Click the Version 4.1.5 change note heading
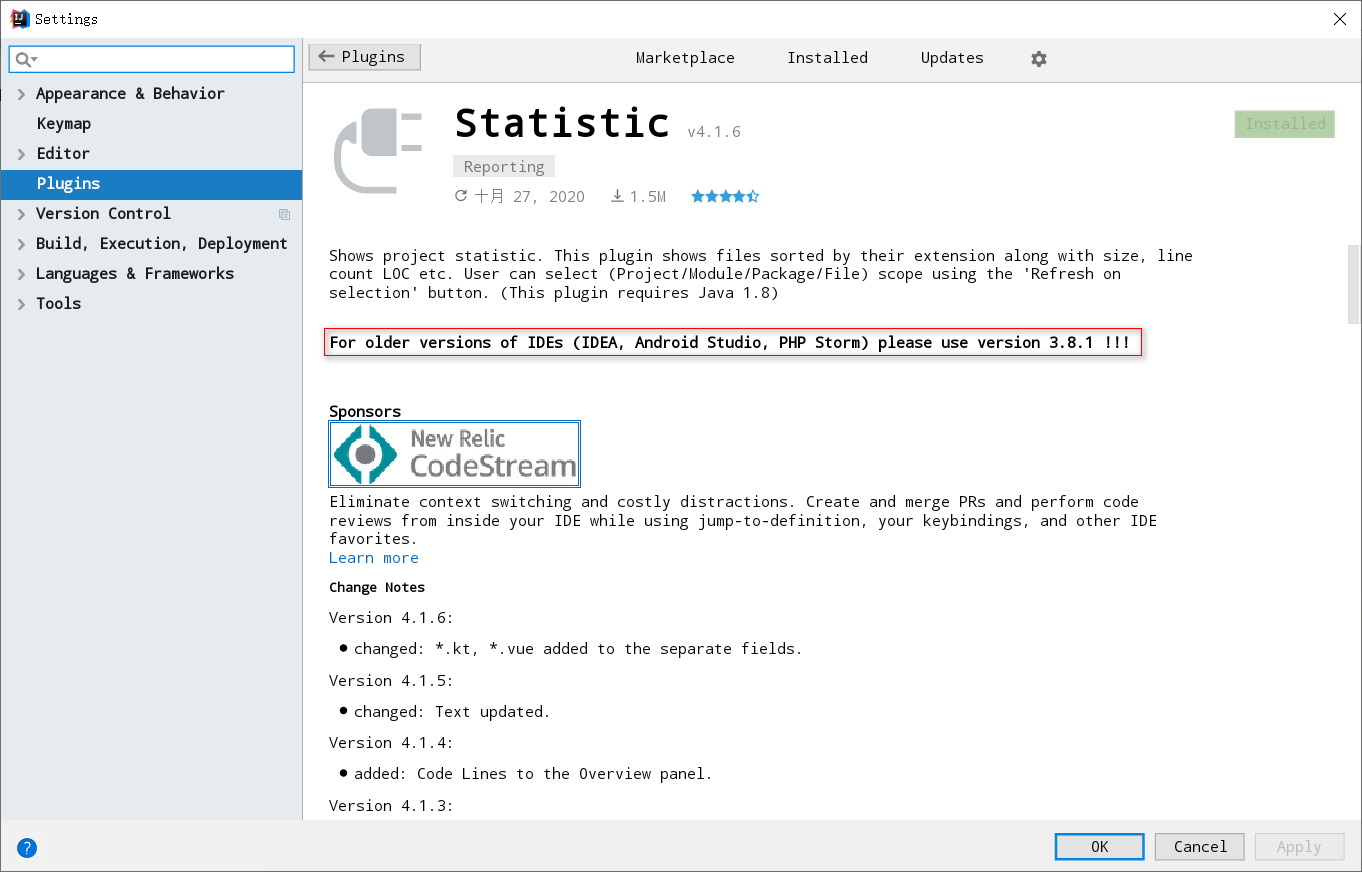The width and height of the screenshot is (1362, 872). click(x=391, y=681)
